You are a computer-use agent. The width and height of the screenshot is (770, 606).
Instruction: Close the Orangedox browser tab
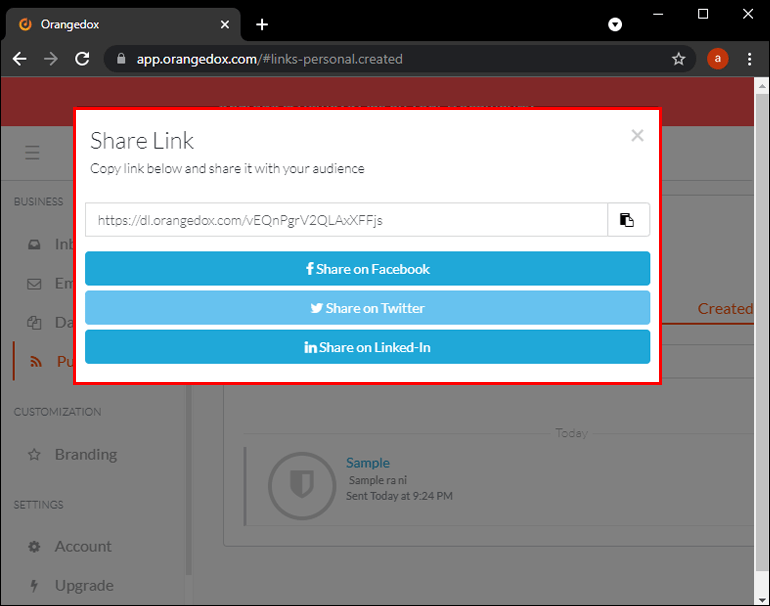[x=225, y=25]
